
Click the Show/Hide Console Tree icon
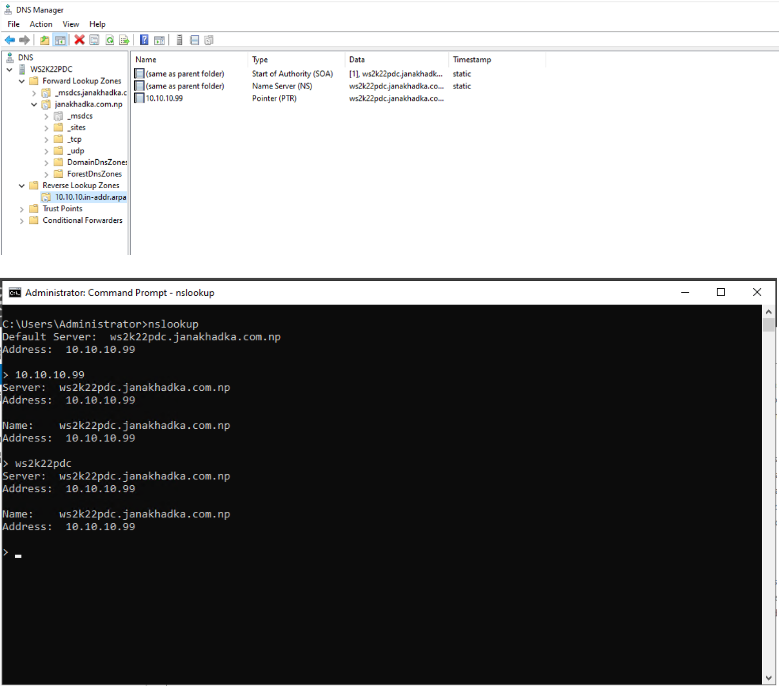(x=60, y=40)
